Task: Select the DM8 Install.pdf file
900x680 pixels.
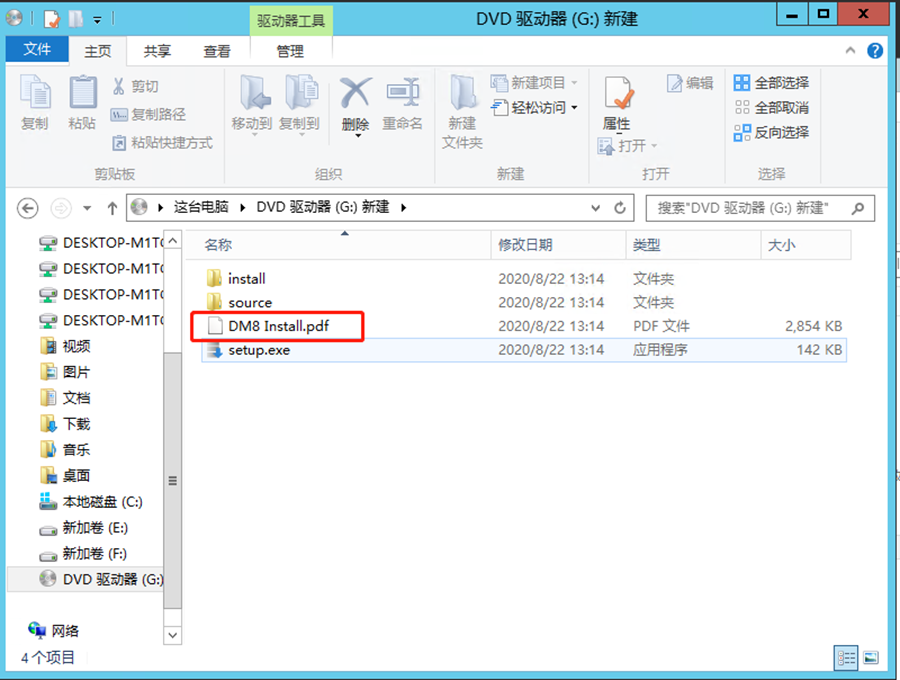Action: [277, 326]
